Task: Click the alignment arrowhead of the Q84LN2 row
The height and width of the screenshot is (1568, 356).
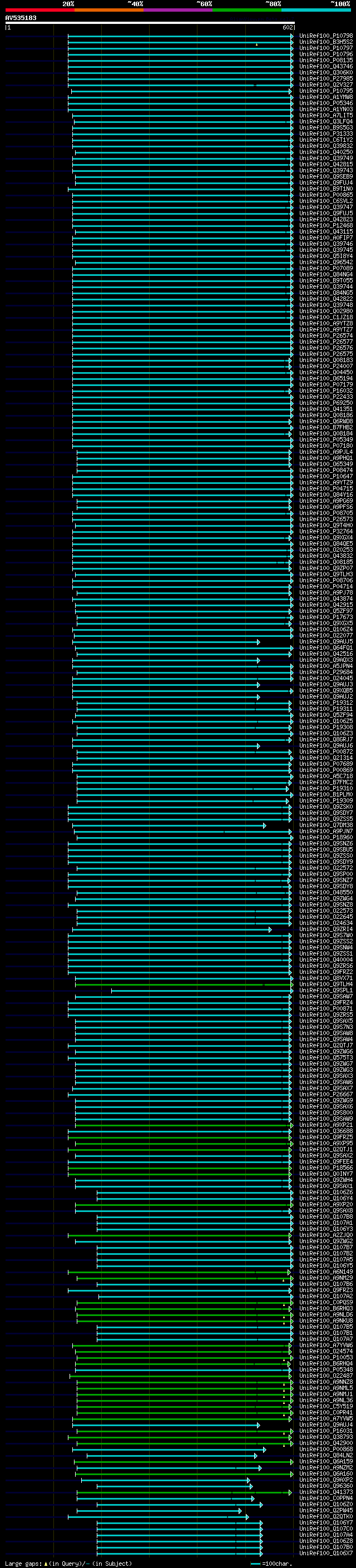Action: click(x=255, y=1456)
